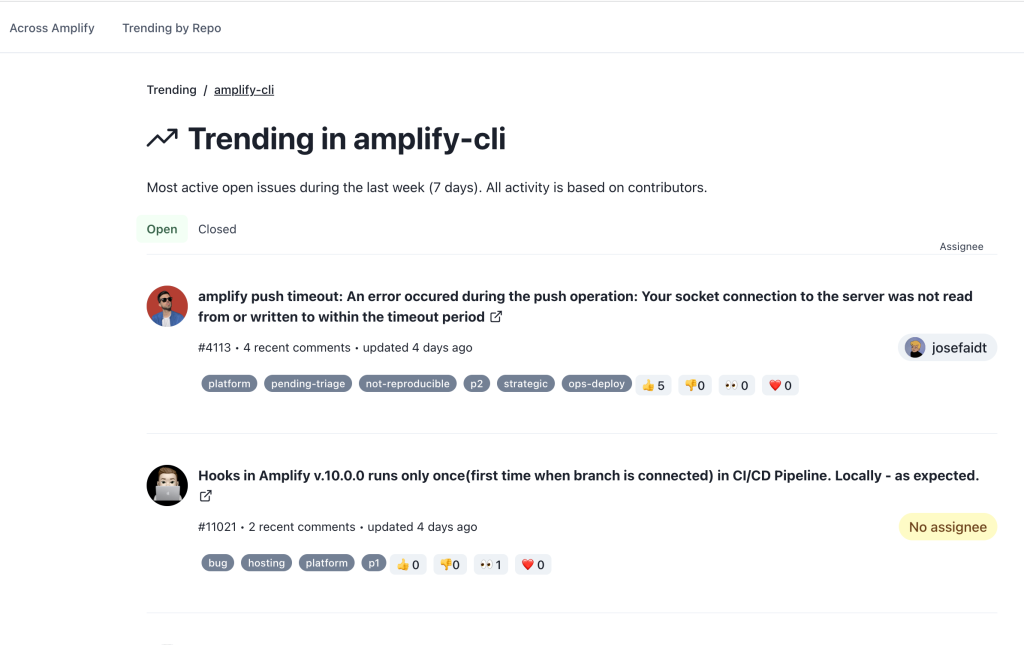This screenshot has width=1024, height=645.
Task: Toggle the No assignee badge on issue #11021
Action: [x=947, y=526]
